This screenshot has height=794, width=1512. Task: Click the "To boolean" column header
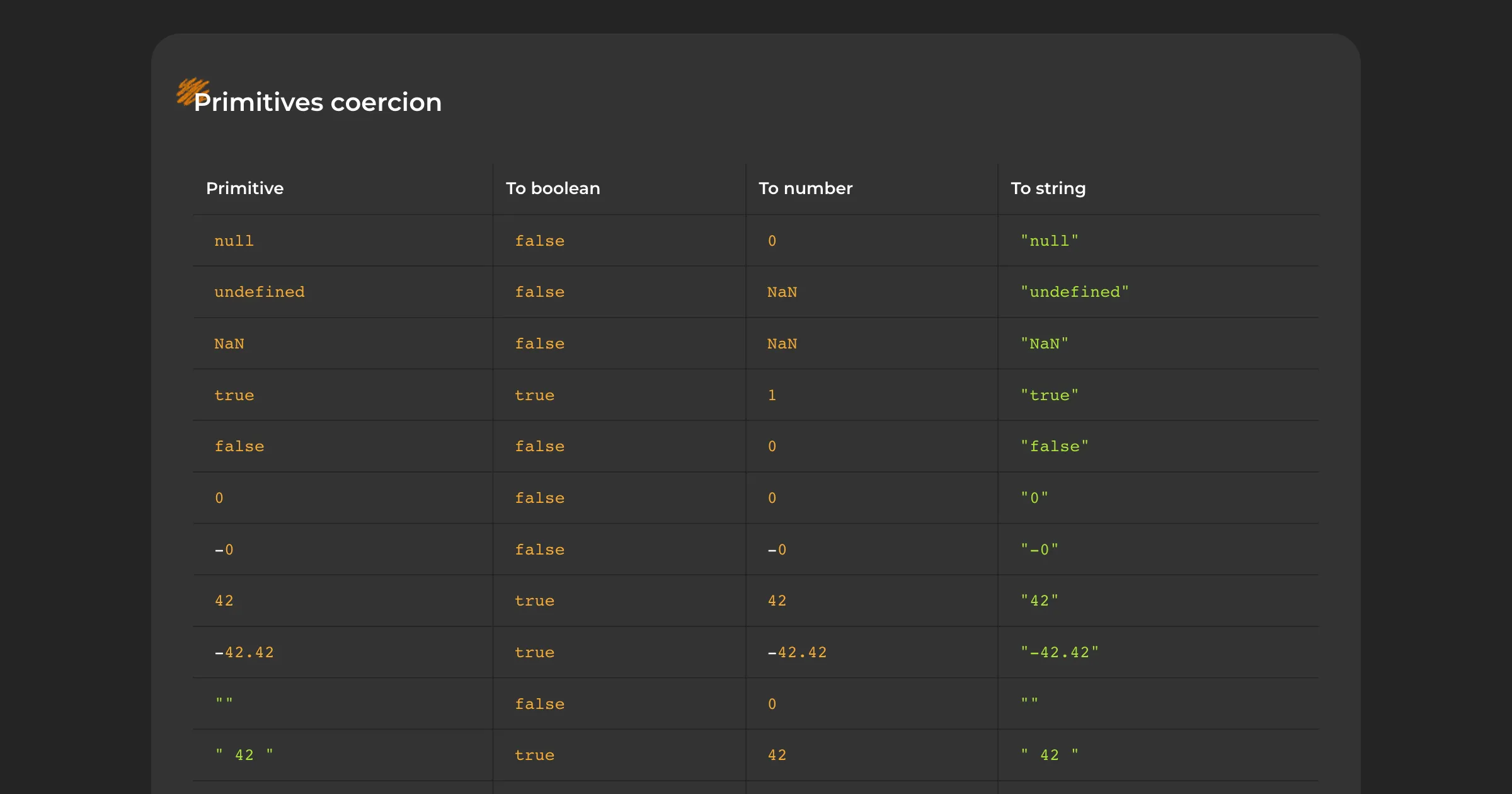[553, 188]
